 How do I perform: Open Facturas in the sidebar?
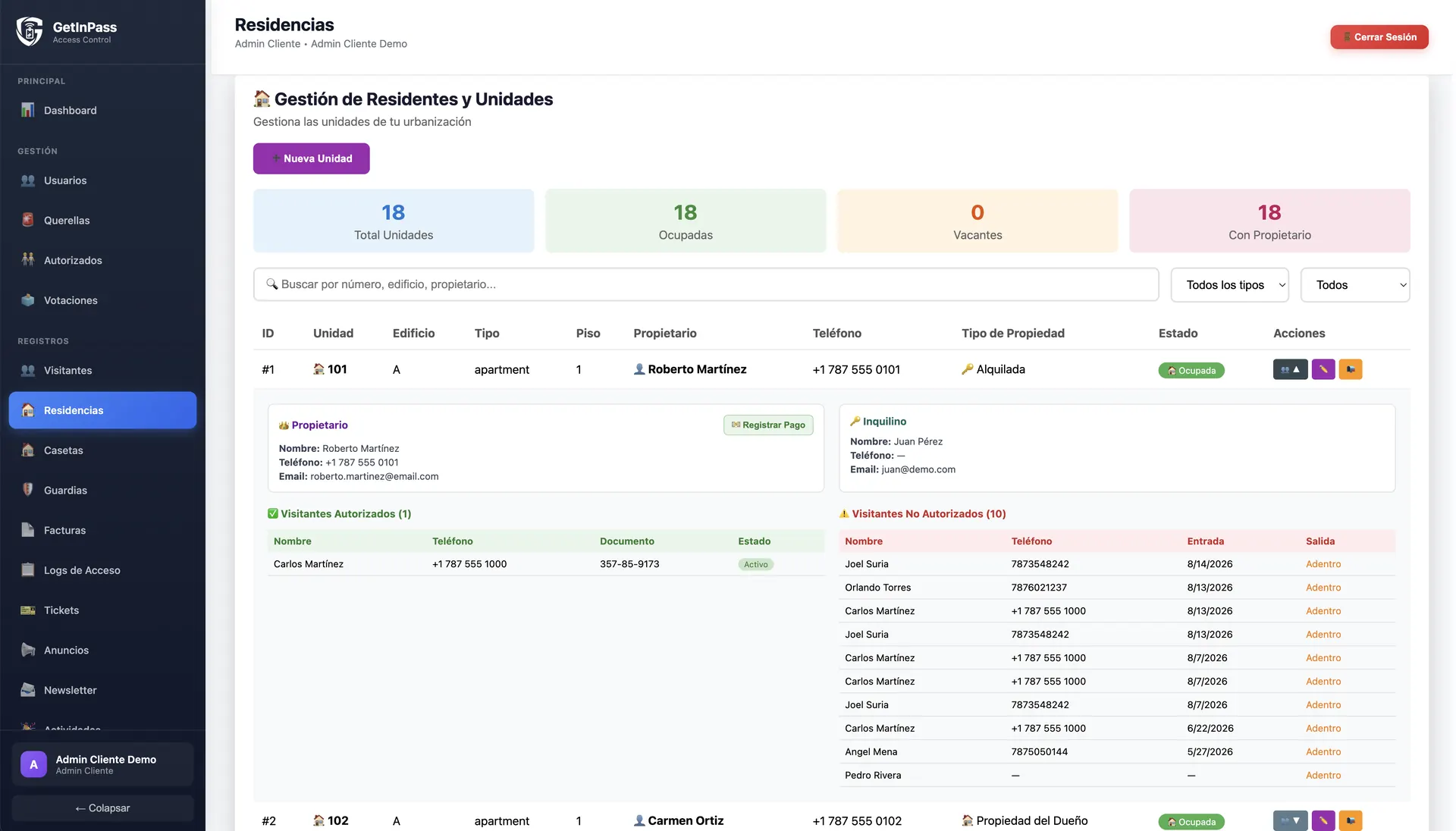102,531
